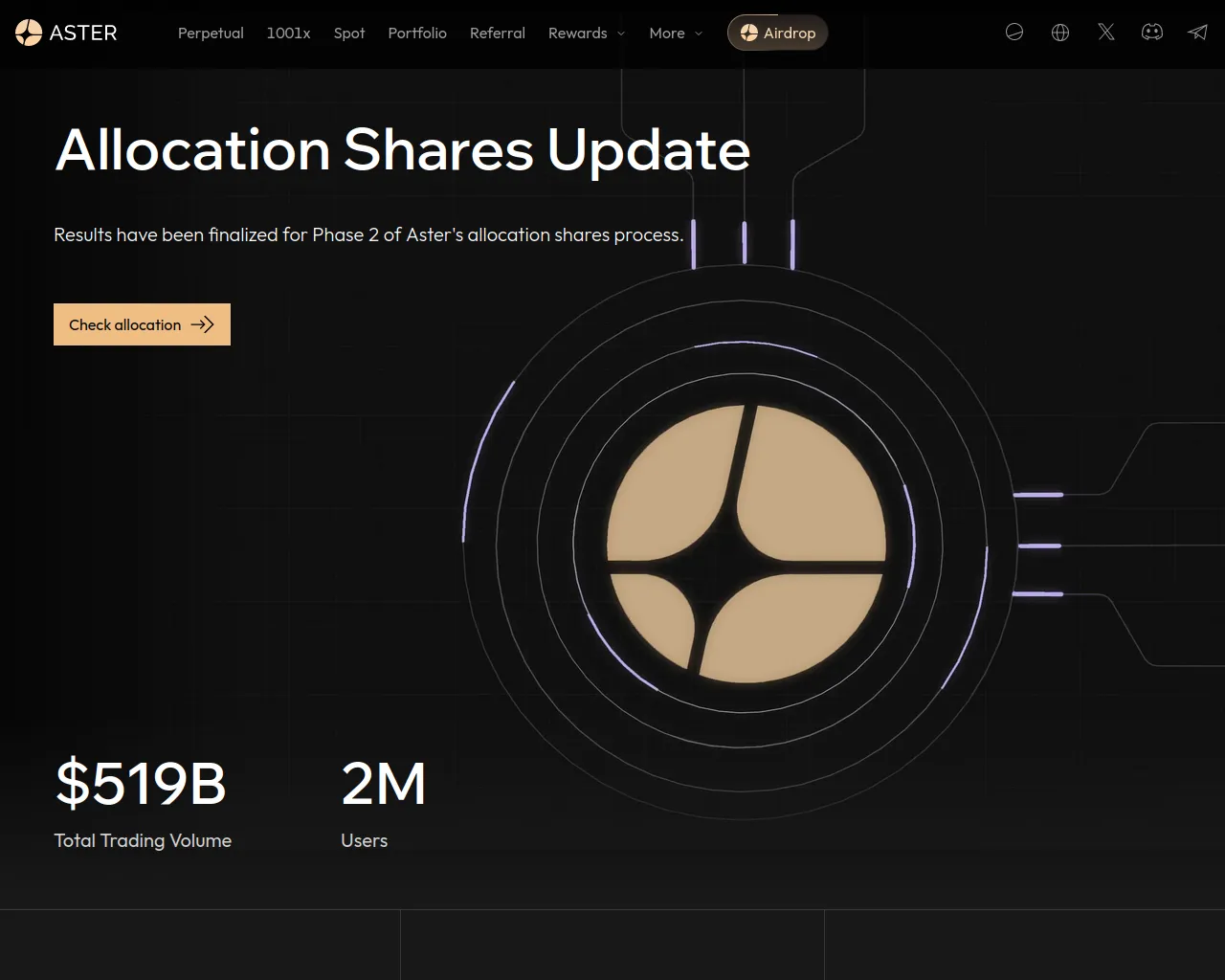Screen dimensions: 1225x980
Task: Open the Telegram channel link
Action: (x=1197, y=33)
